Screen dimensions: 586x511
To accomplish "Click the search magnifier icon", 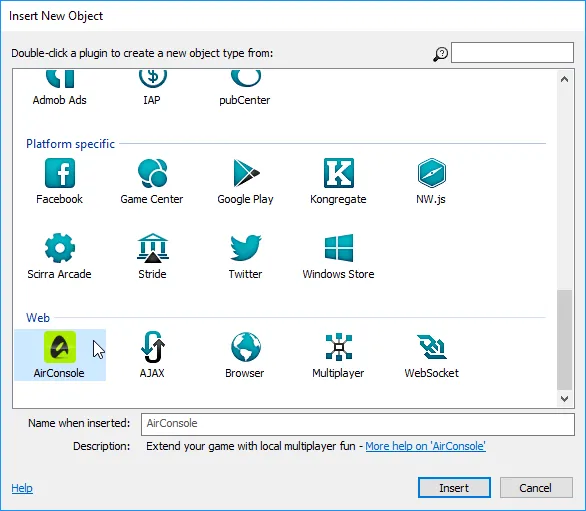I will [x=441, y=54].
